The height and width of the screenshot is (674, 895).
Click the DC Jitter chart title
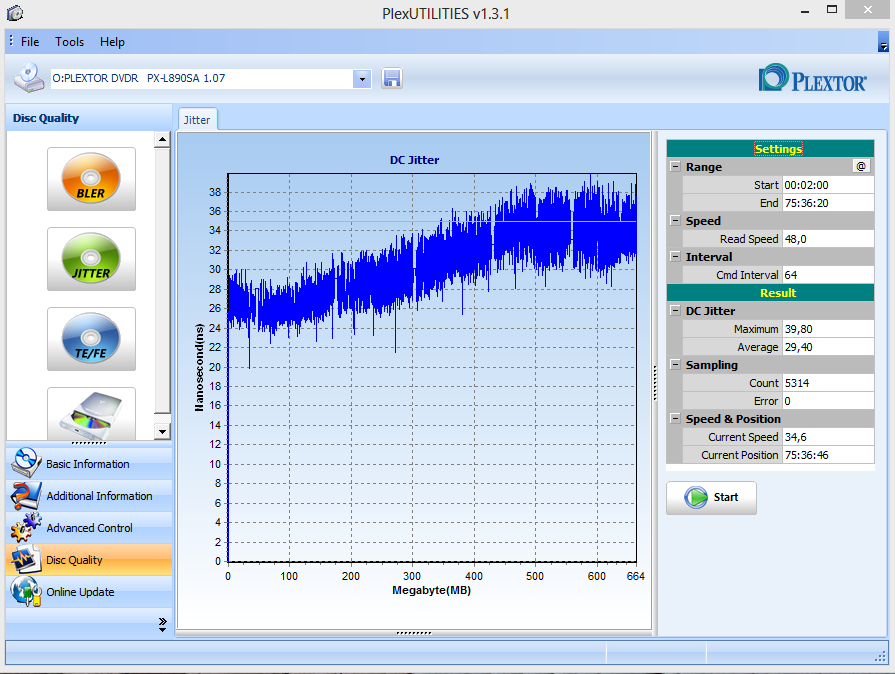414,160
